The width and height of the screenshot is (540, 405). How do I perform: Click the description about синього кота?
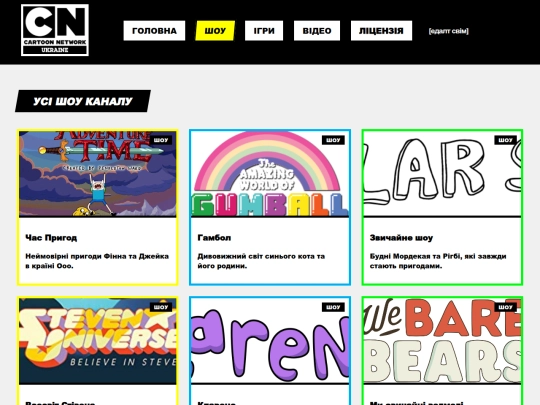pyautogui.click(x=261, y=261)
